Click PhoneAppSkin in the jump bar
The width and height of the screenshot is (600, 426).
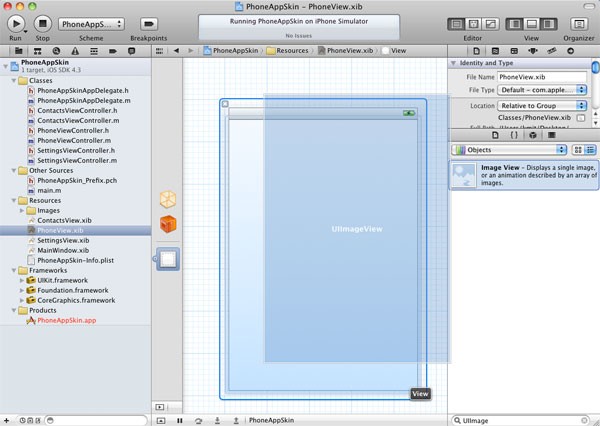click(x=231, y=51)
